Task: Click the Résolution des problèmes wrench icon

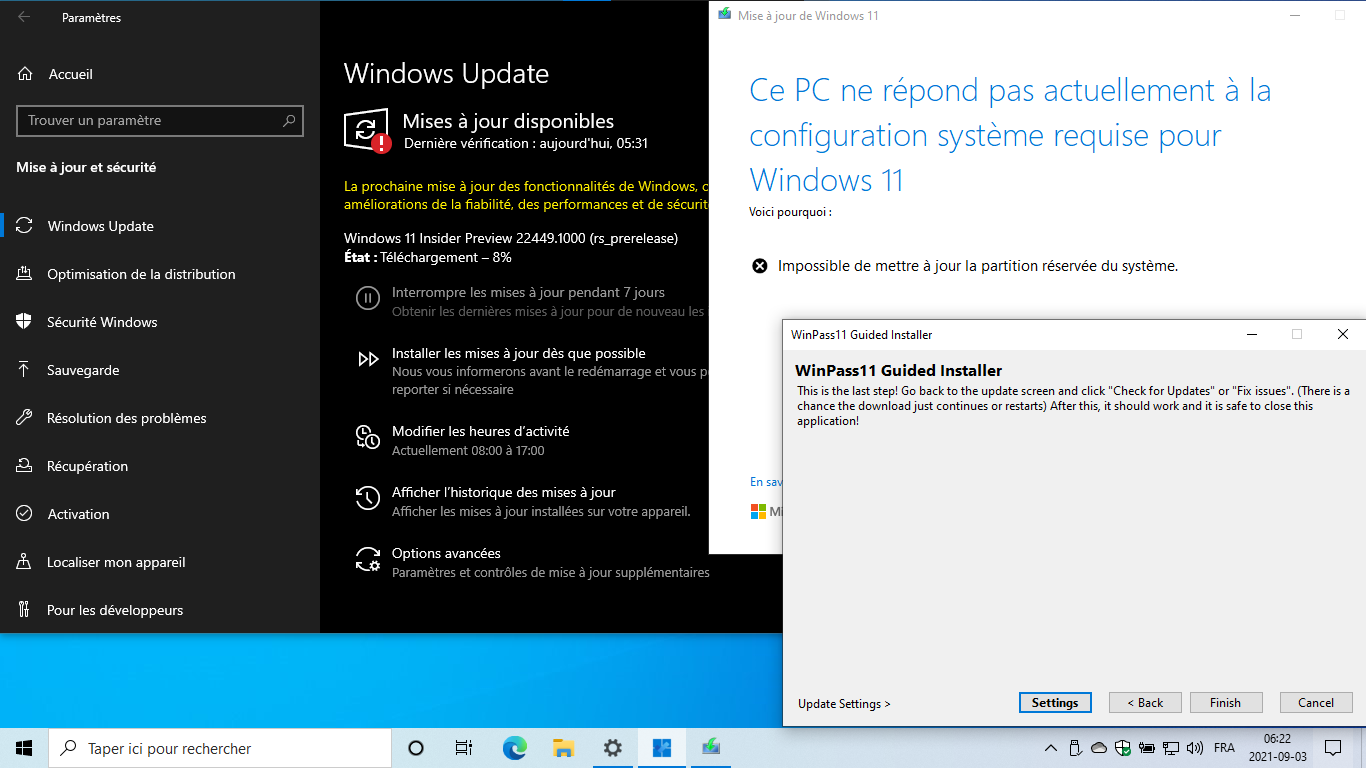Action: coord(25,418)
